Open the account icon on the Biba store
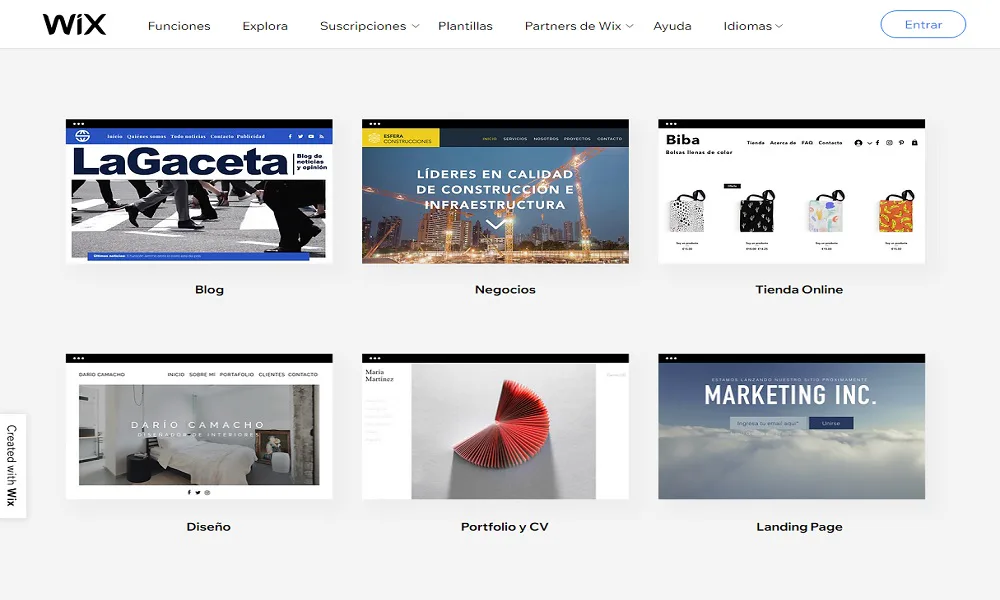Screen dimensions: 1000x600 point(858,143)
